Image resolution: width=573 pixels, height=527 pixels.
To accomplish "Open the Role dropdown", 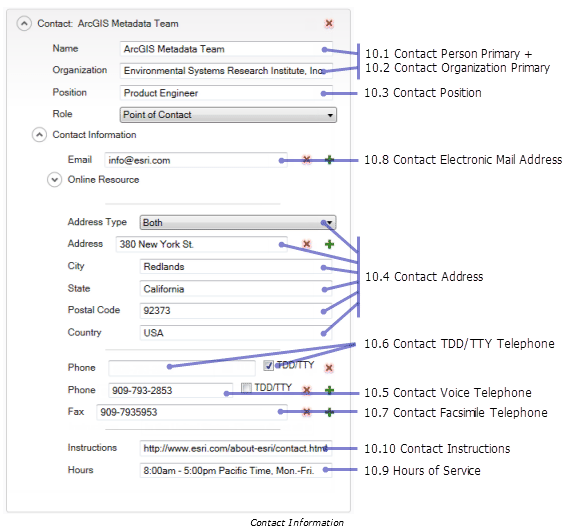I will pos(228,115).
